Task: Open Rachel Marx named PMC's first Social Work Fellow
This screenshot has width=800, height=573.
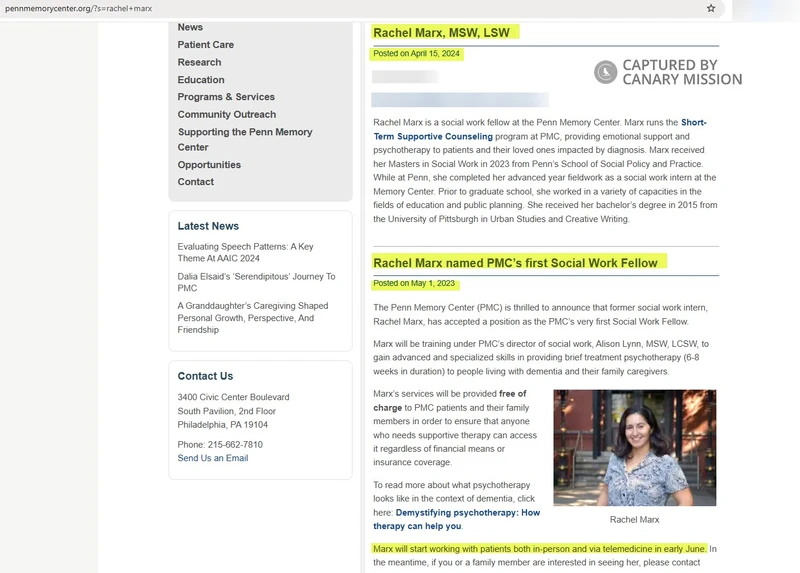Action: pos(515,263)
